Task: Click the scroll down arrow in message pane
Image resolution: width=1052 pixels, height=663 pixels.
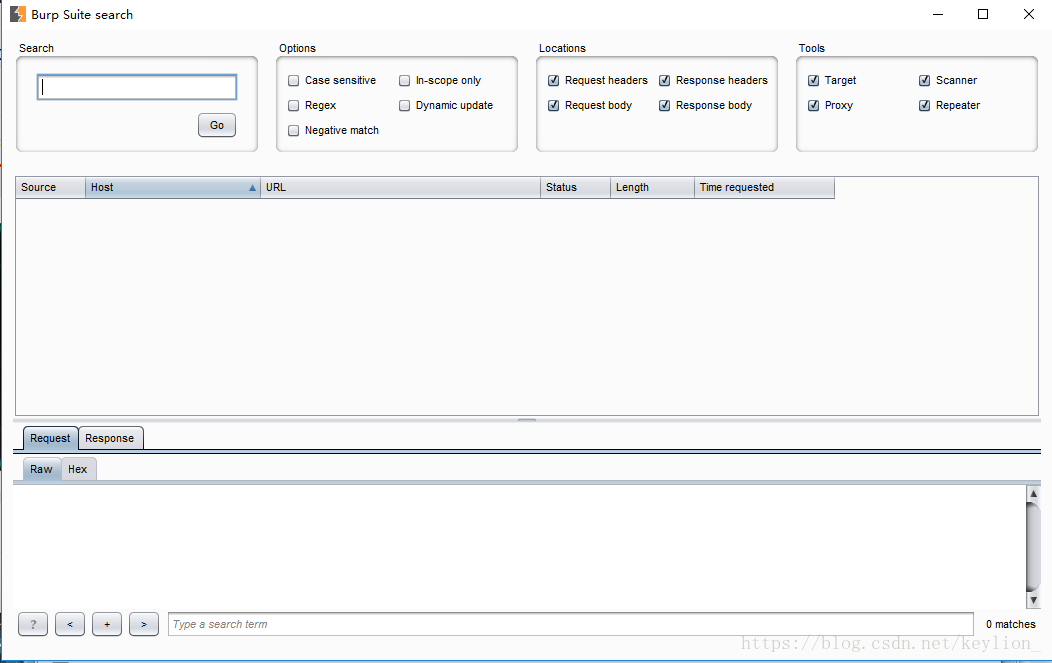Action: click(1033, 601)
